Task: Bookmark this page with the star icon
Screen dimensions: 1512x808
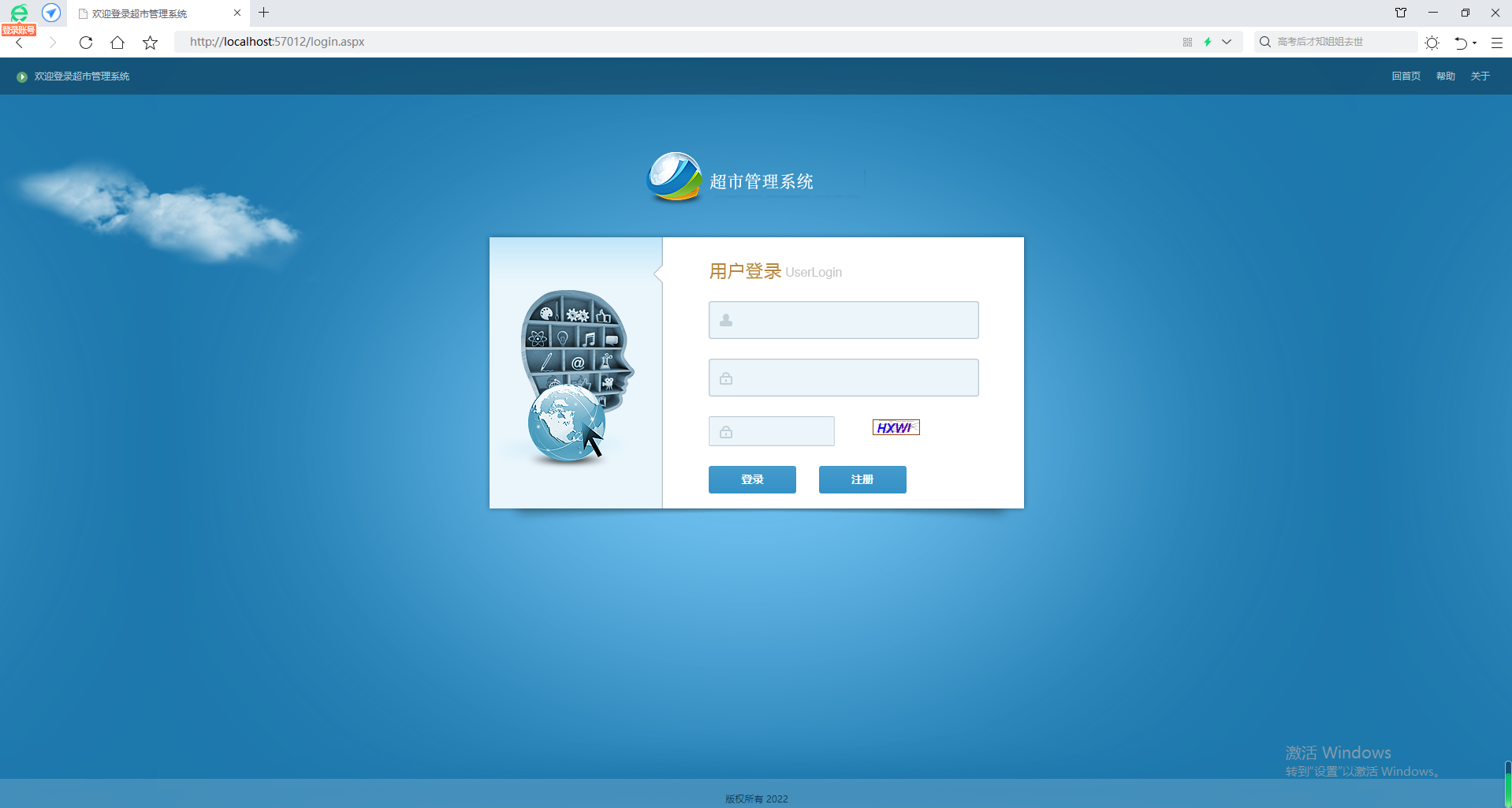Action: pos(150,43)
